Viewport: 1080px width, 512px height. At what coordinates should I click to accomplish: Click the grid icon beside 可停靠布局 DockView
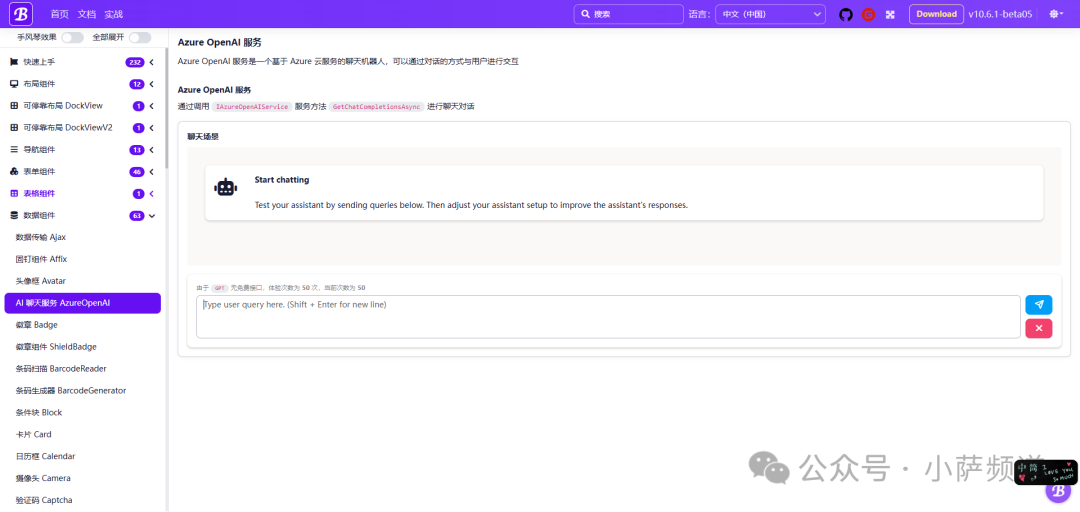14,106
